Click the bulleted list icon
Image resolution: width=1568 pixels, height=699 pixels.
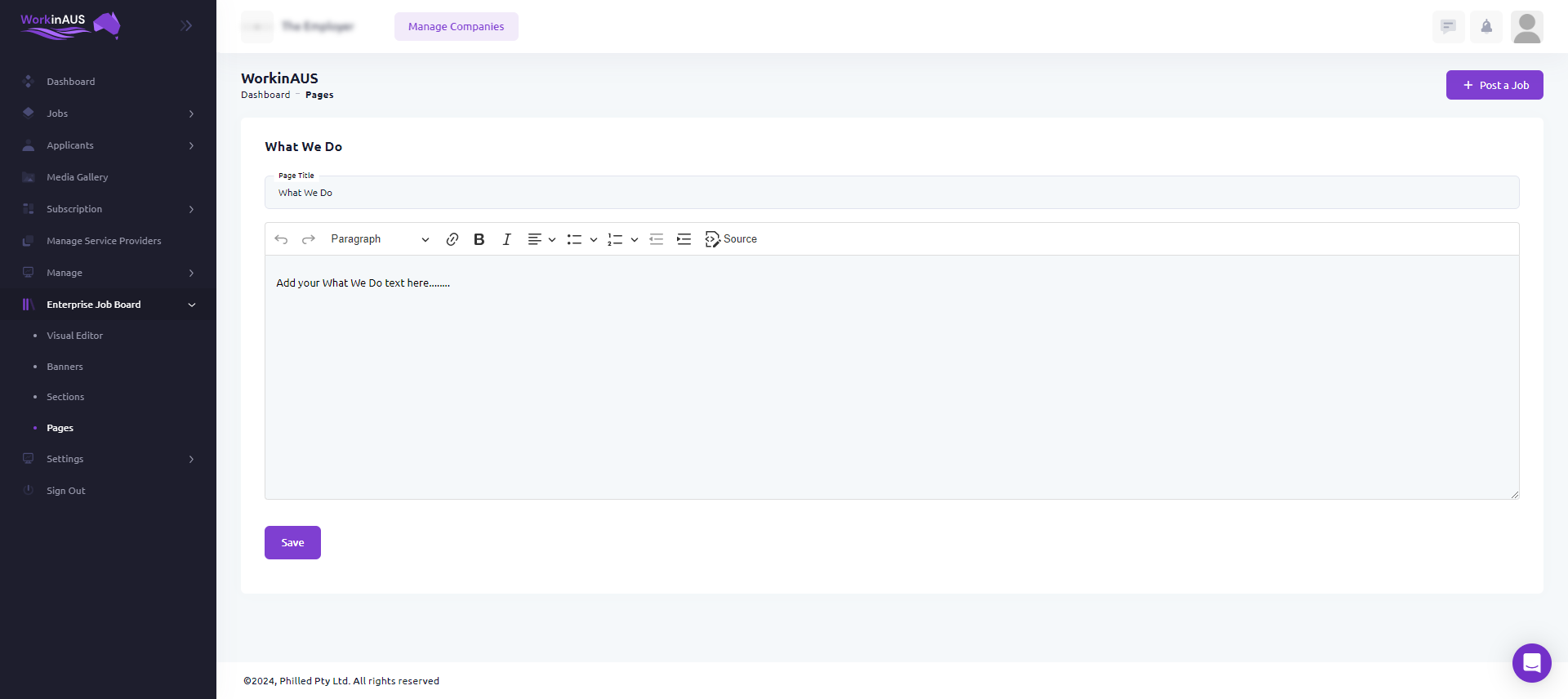pyautogui.click(x=574, y=239)
